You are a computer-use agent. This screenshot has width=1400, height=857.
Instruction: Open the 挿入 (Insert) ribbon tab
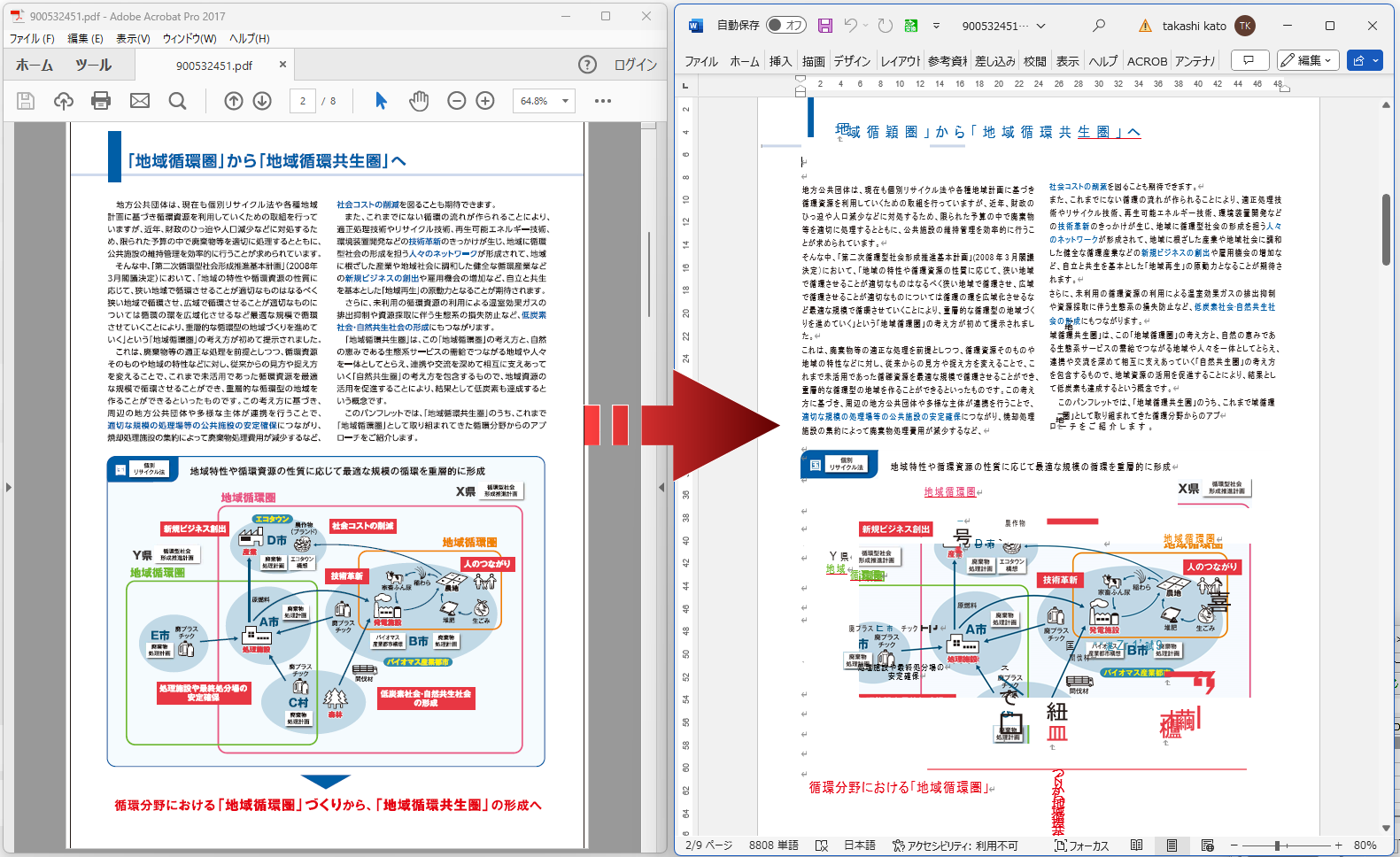tap(780, 61)
